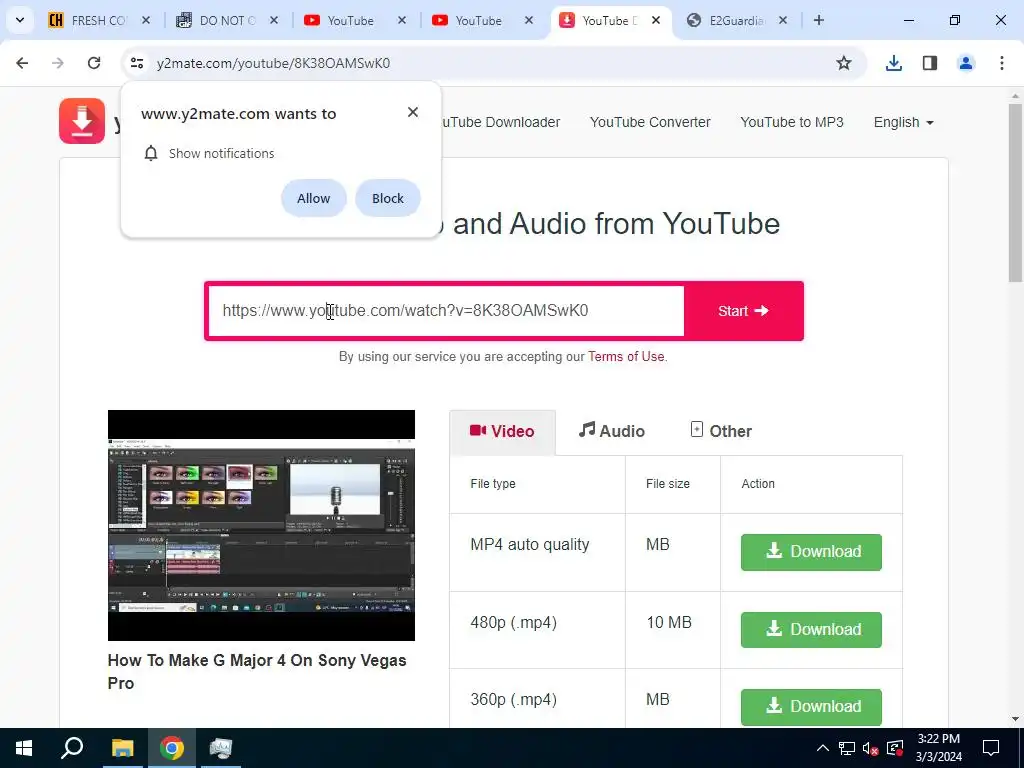Open File Explorer from the taskbar

(122, 748)
